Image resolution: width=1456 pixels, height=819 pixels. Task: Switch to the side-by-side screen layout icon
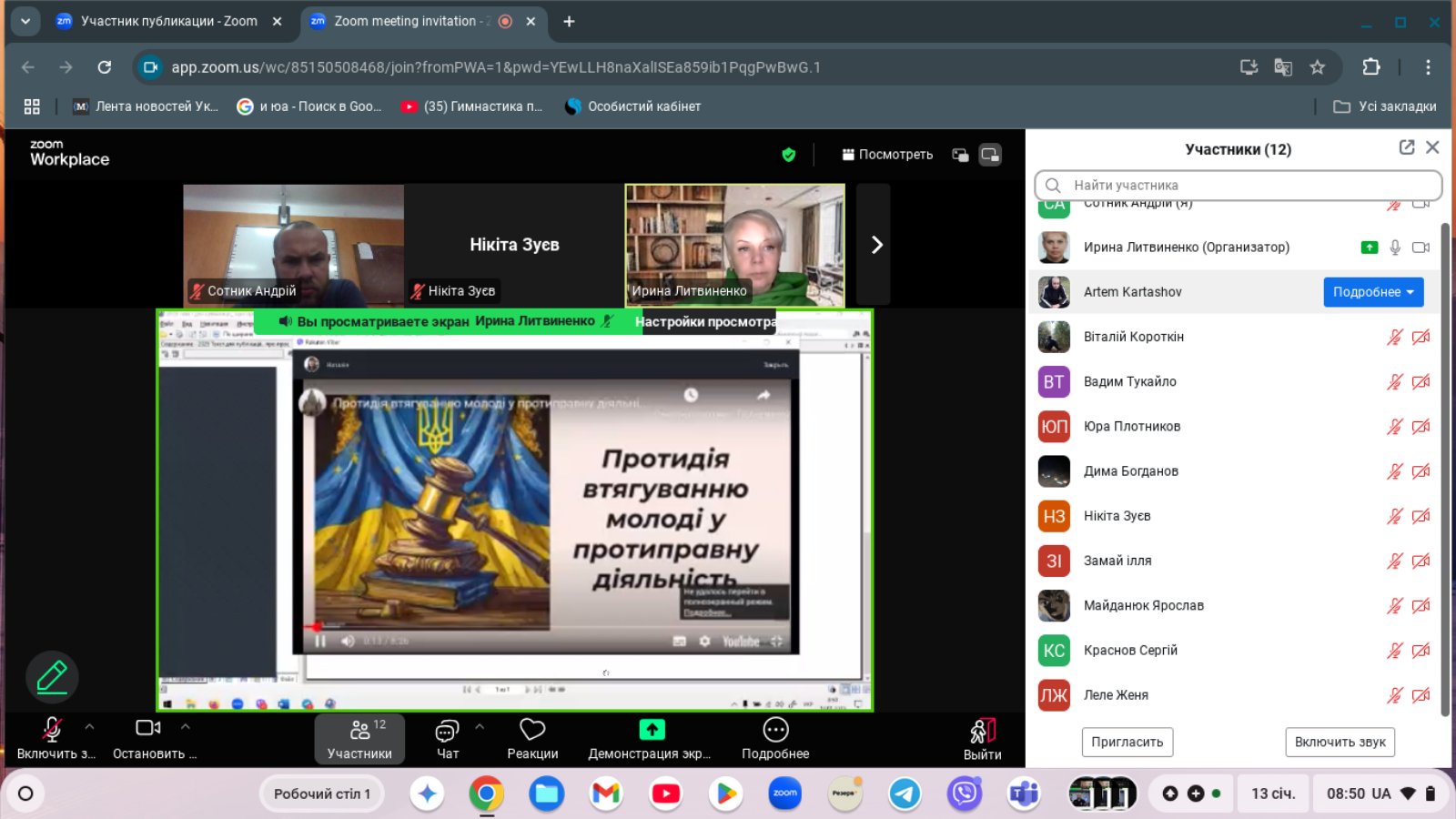960,155
